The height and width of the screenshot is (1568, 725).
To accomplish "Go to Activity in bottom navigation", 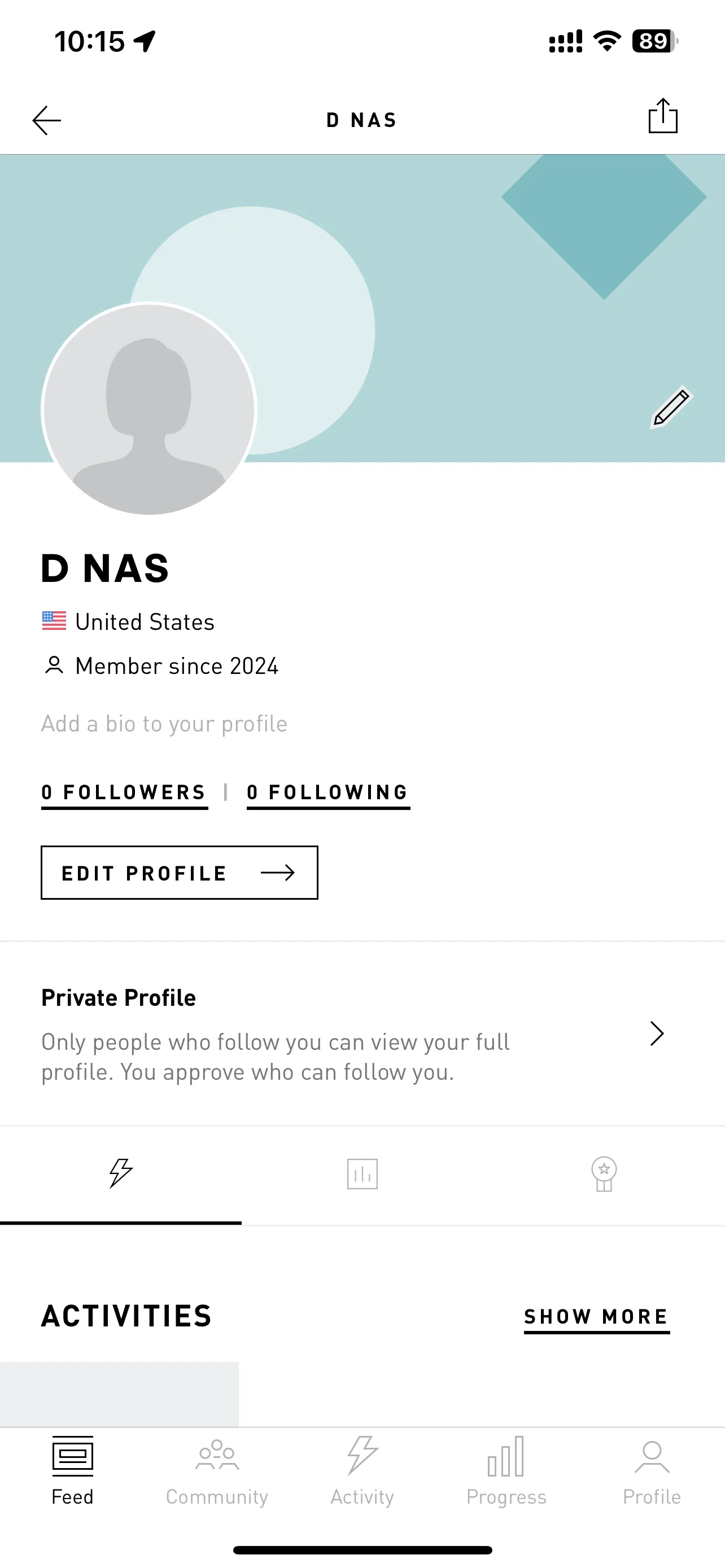I will (362, 1470).
